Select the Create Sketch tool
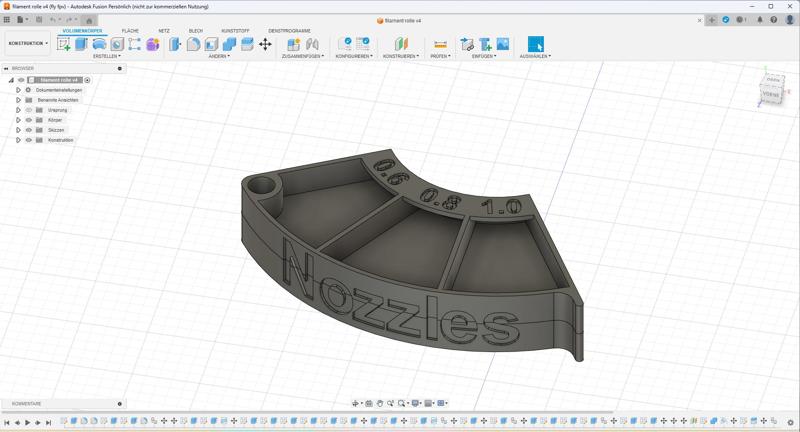Image resolution: width=800 pixels, height=432 pixels. coord(64,44)
